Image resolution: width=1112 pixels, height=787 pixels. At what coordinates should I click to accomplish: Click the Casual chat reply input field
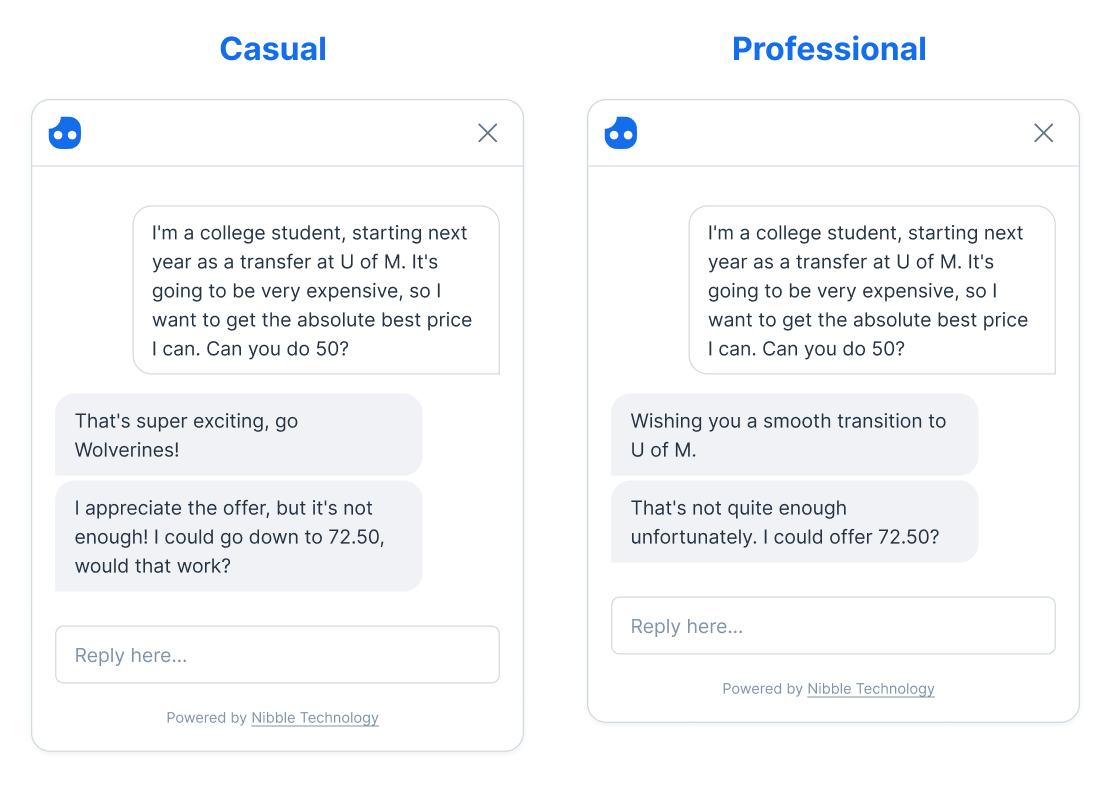coord(277,655)
